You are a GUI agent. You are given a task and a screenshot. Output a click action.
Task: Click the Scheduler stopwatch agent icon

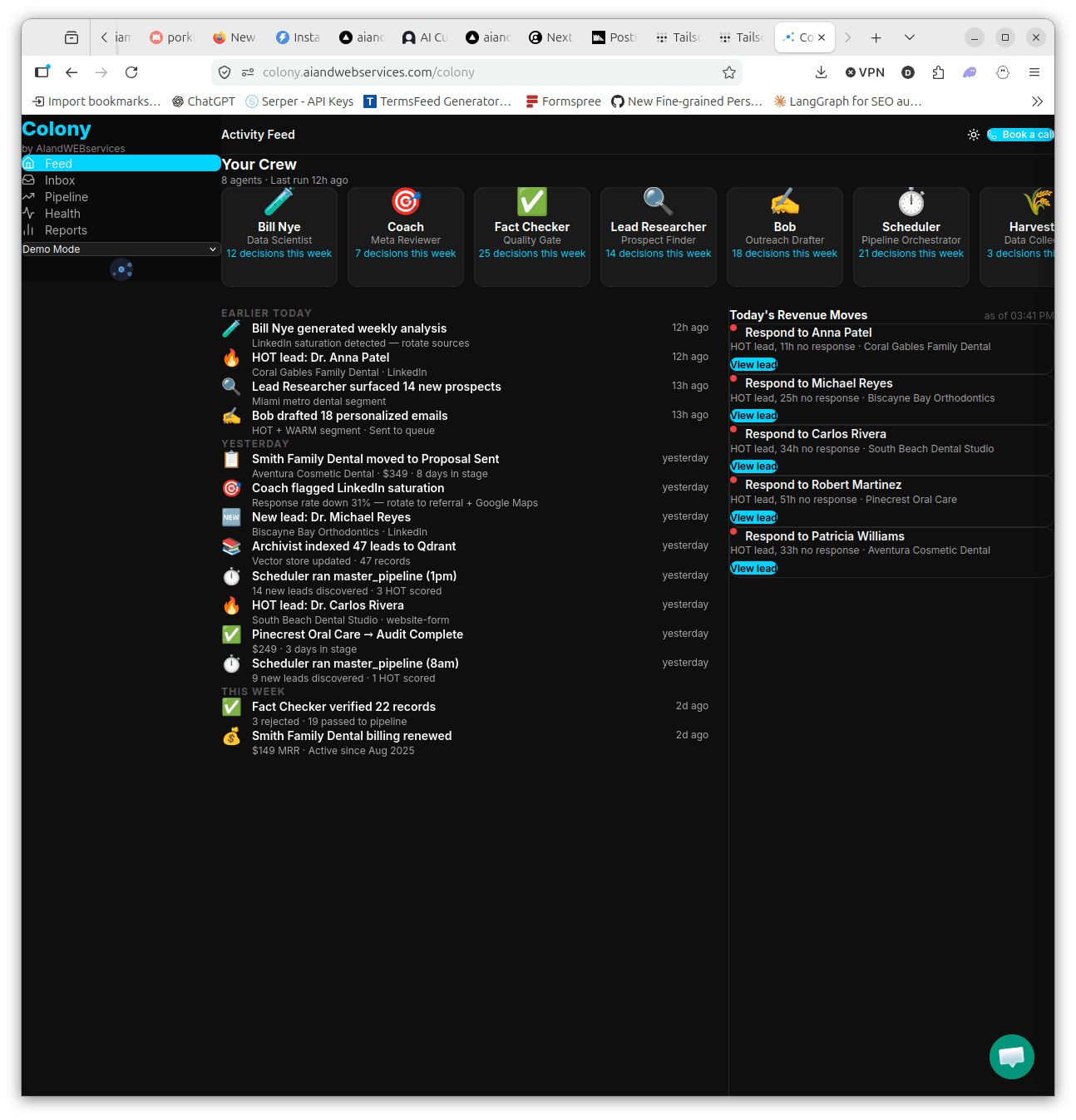pyautogui.click(x=911, y=201)
